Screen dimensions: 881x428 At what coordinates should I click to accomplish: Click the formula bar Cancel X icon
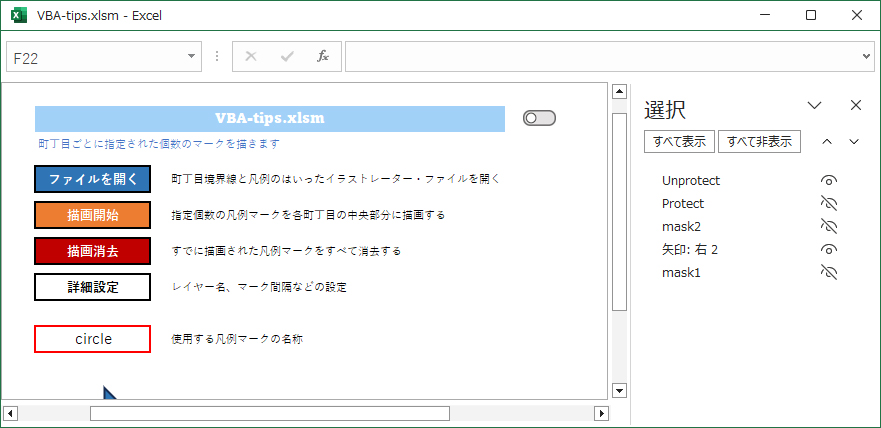point(251,57)
